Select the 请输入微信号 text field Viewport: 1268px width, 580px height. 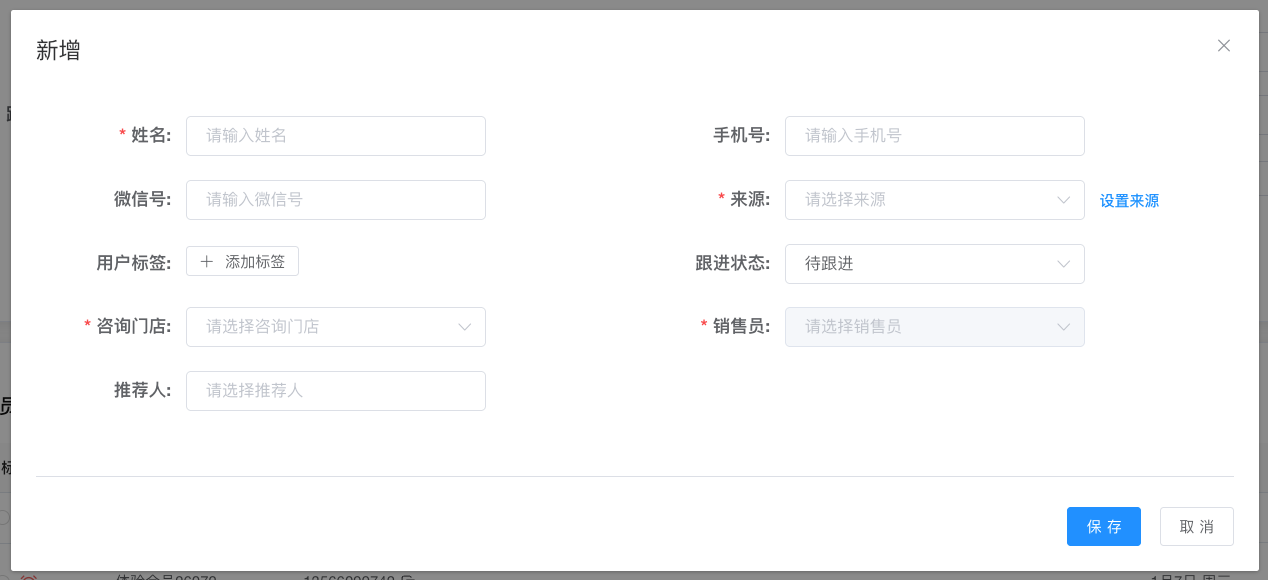coord(335,200)
